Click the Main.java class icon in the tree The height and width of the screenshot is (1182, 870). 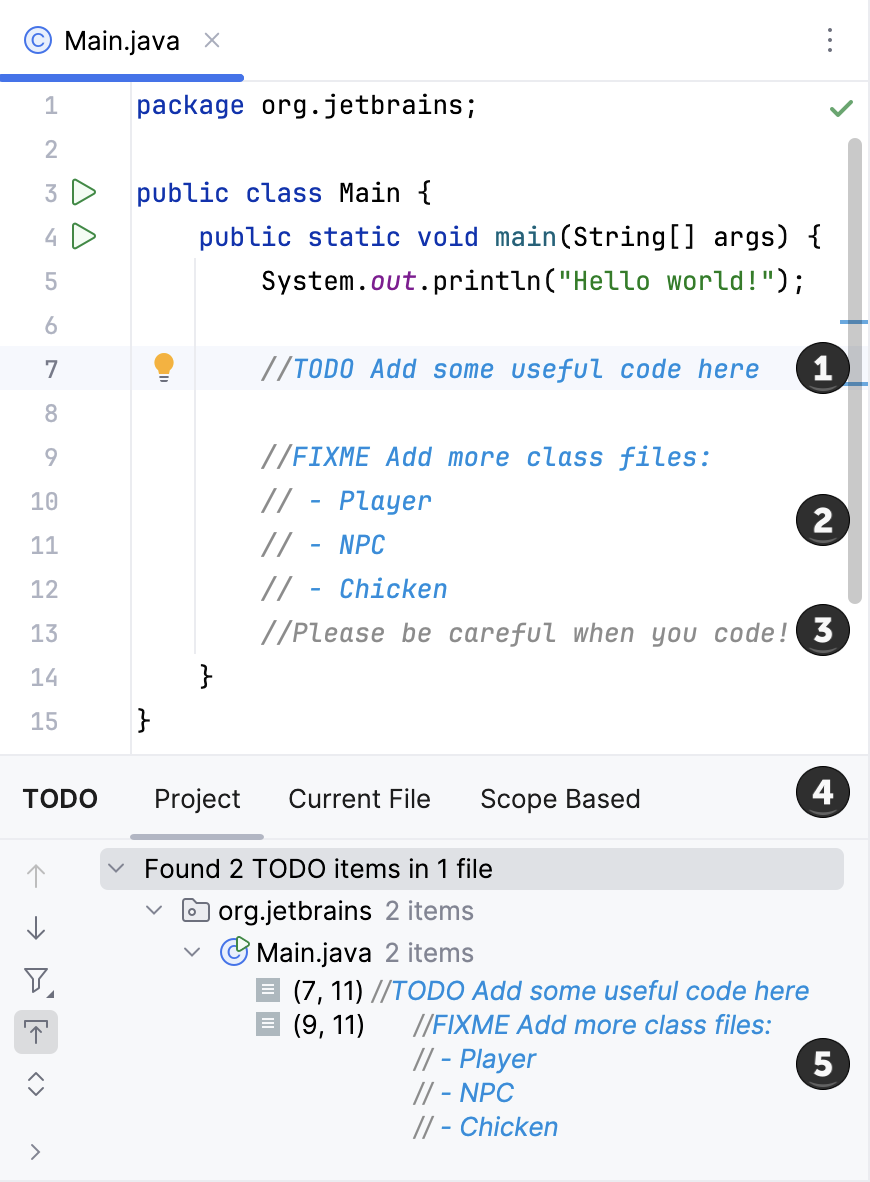pos(233,952)
